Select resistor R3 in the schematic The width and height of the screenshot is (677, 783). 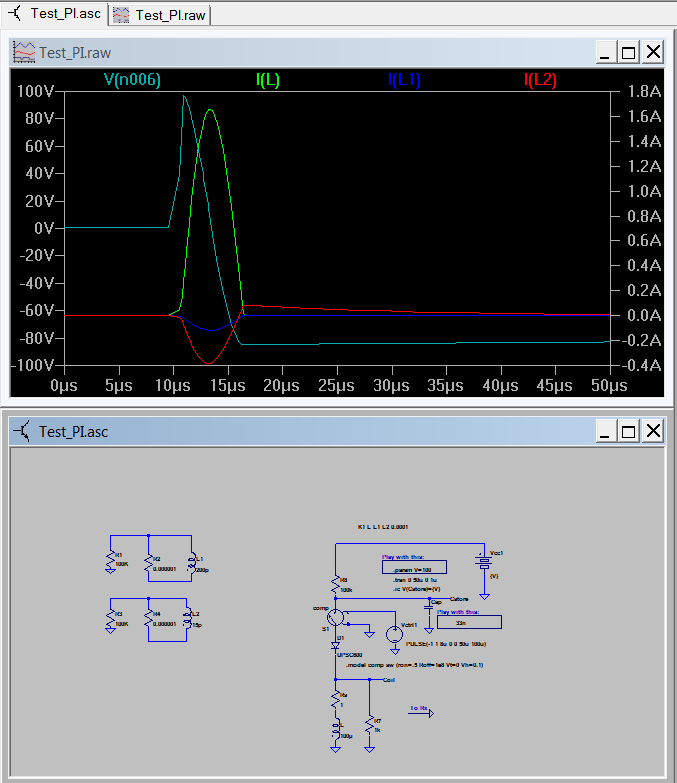coord(111,619)
